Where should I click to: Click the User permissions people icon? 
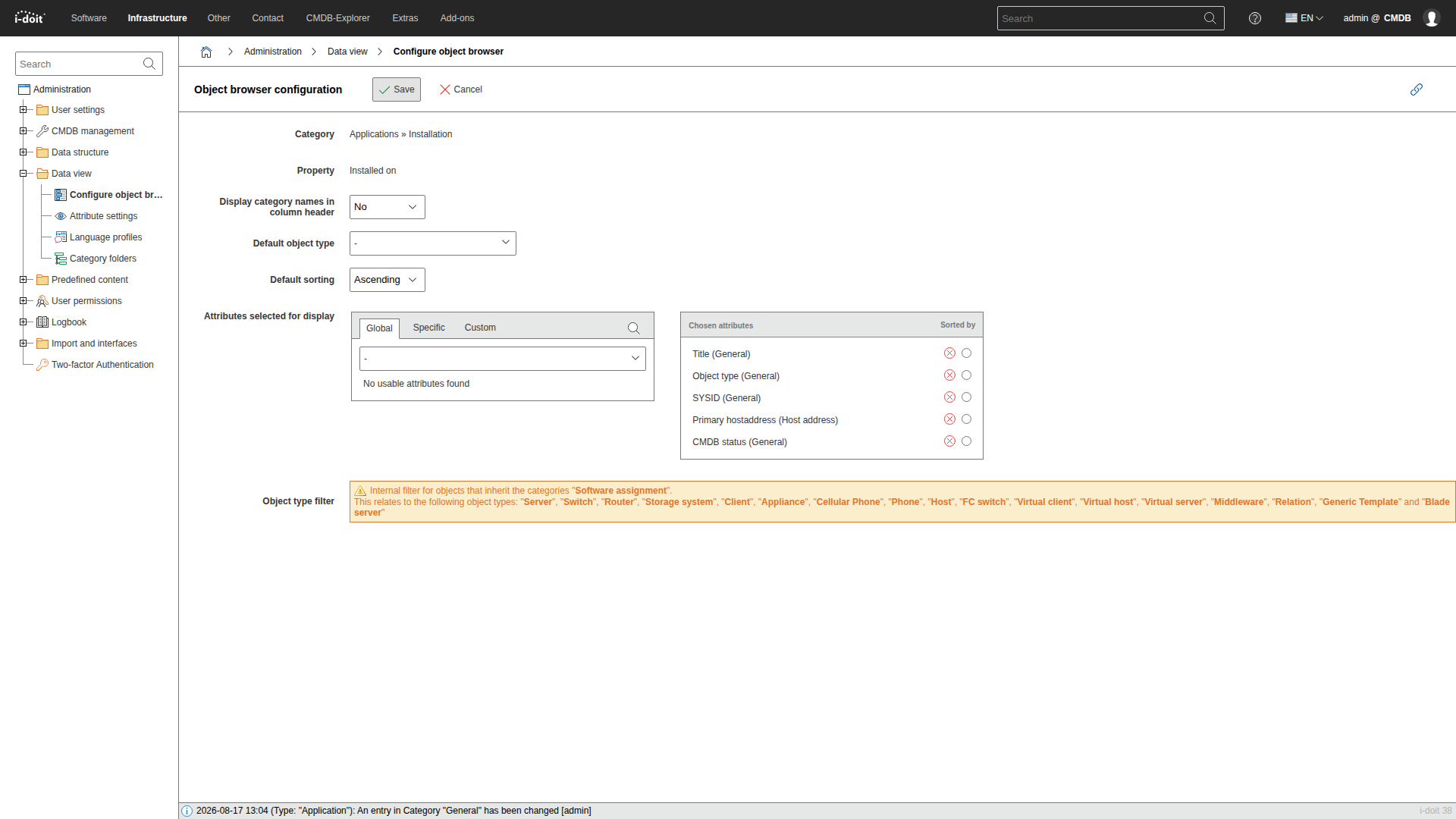42,301
